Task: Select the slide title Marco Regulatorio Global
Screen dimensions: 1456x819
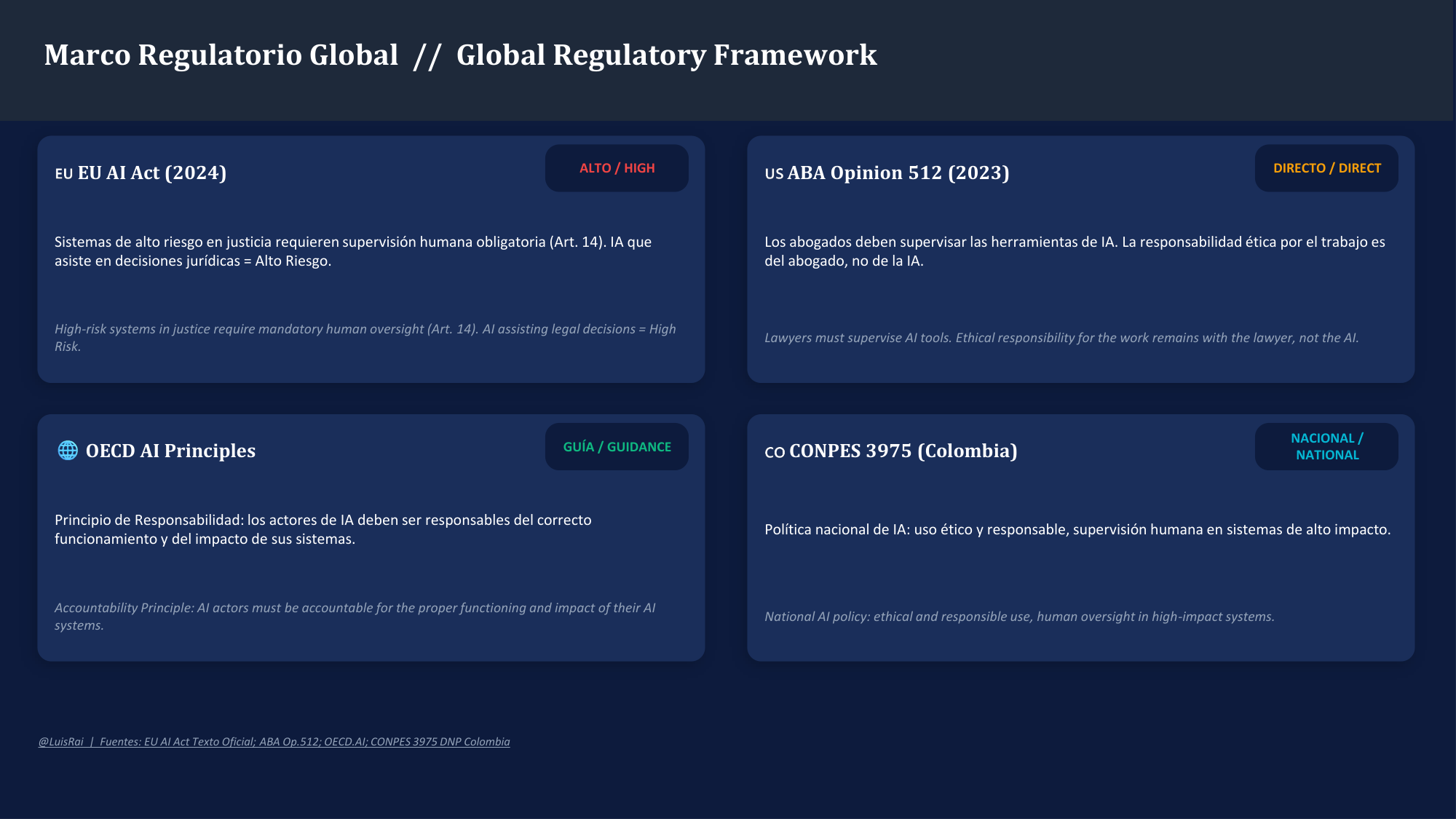Action: [460, 55]
